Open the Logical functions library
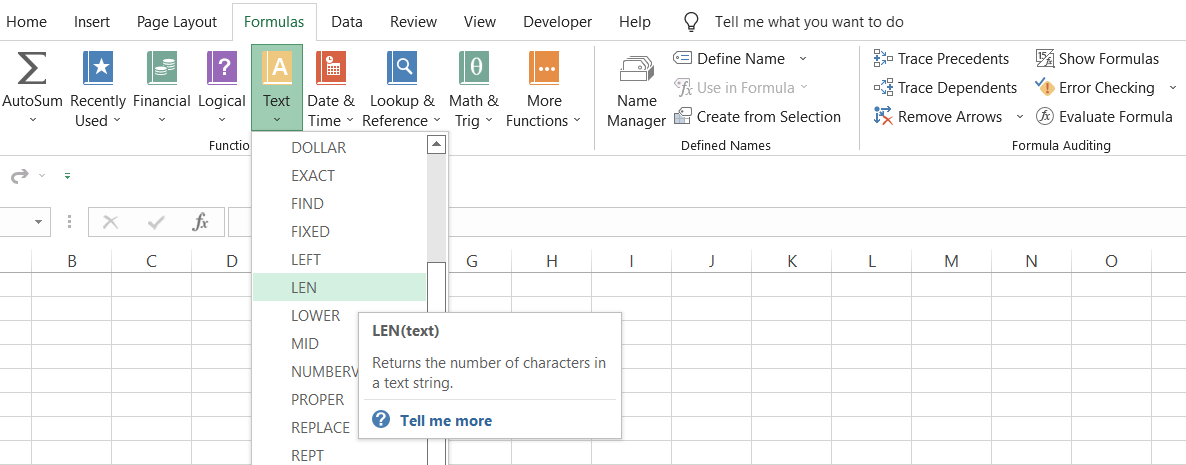This screenshot has height=465, width=1186. click(x=222, y=69)
